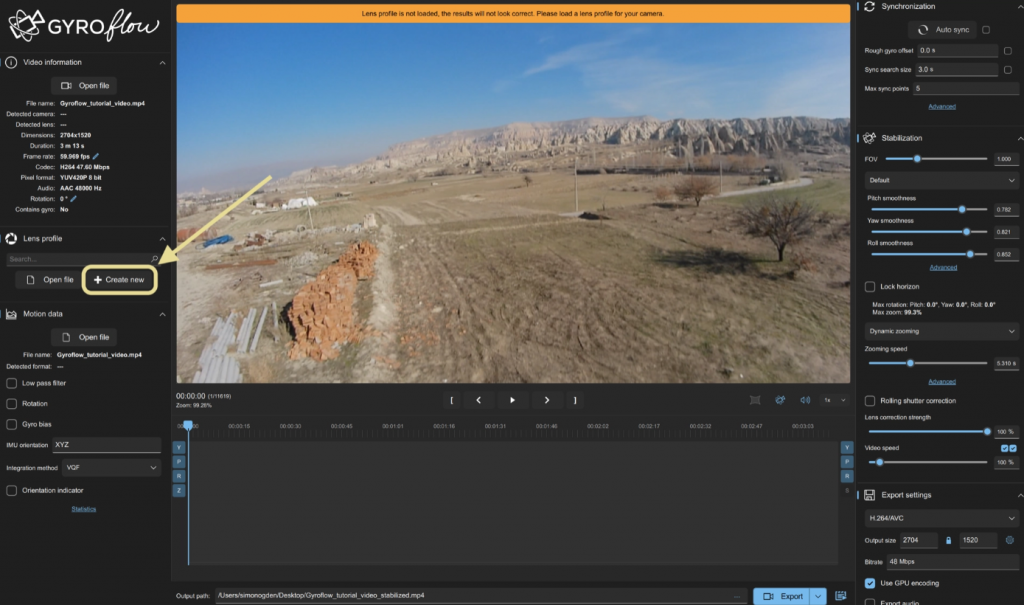Screen dimensions: 1024x605
Task: Open Dynamic zooming dropdown
Action: (942, 331)
